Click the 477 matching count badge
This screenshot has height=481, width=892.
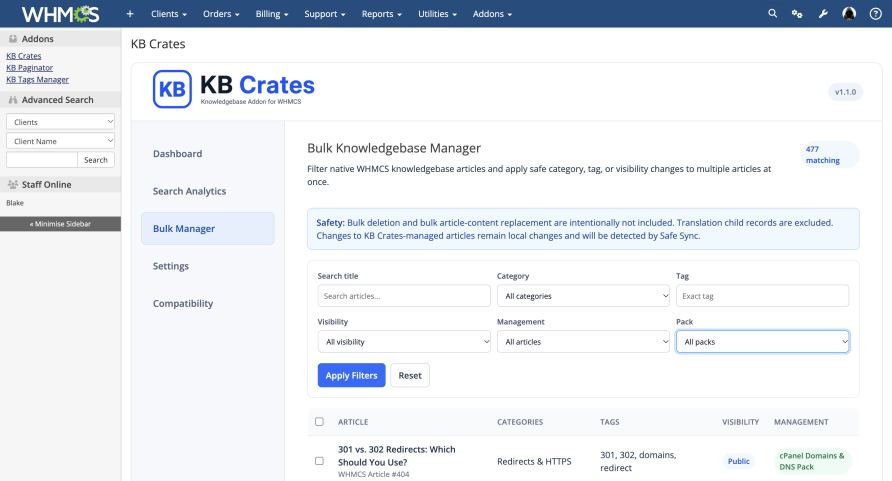pyautogui.click(x=828, y=155)
